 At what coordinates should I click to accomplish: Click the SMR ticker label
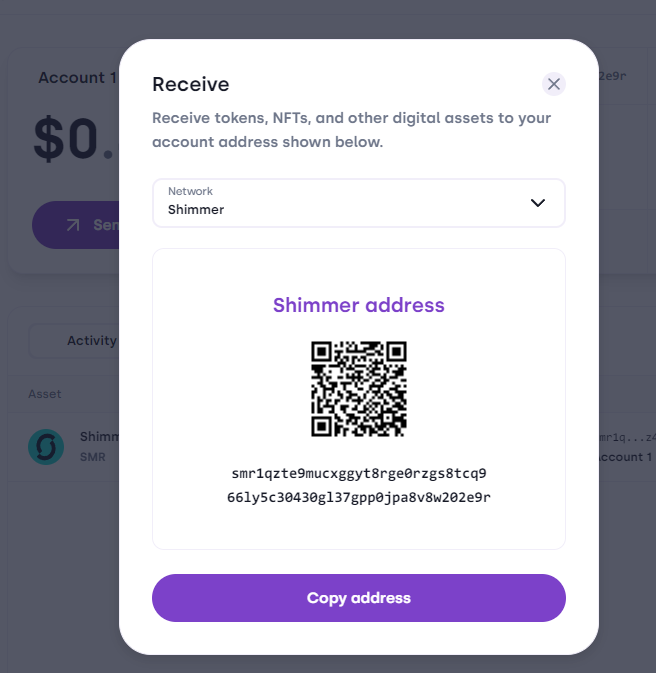(92, 458)
